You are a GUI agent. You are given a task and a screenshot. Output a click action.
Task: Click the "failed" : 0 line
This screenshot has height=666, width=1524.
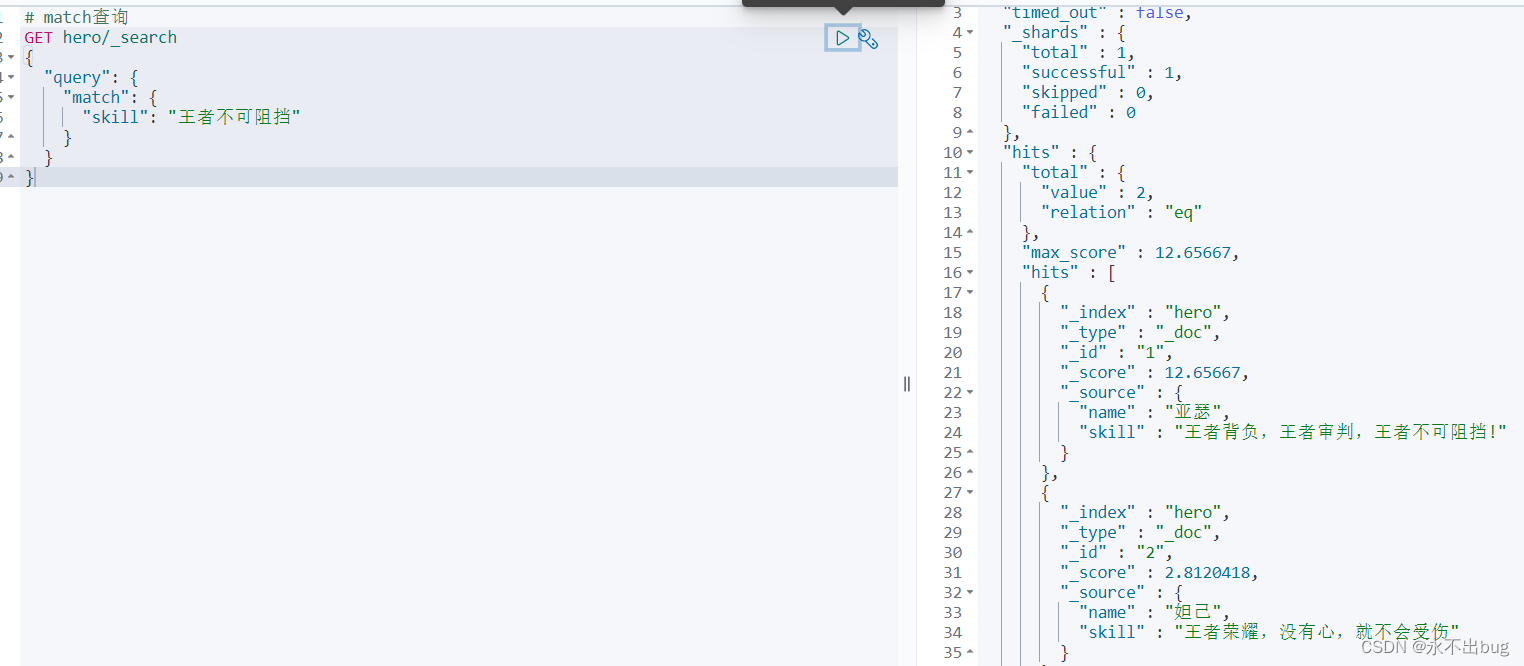[x=1079, y=112]
